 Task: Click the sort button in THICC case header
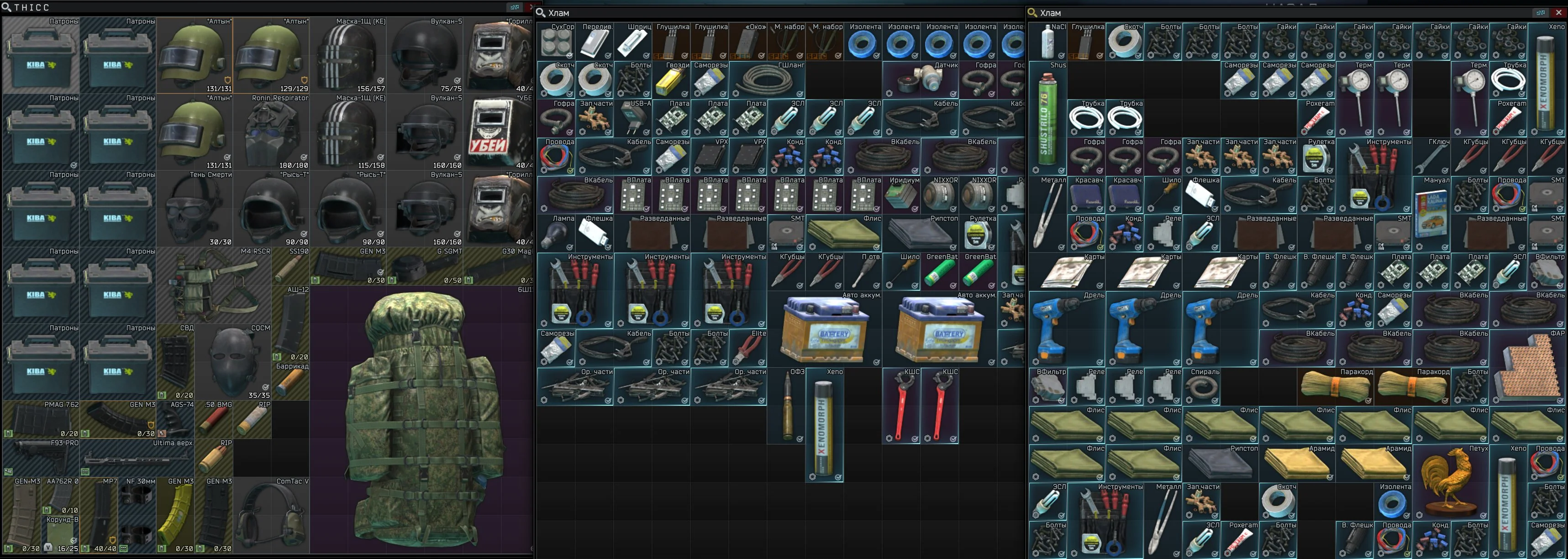(x=514, y=7)
